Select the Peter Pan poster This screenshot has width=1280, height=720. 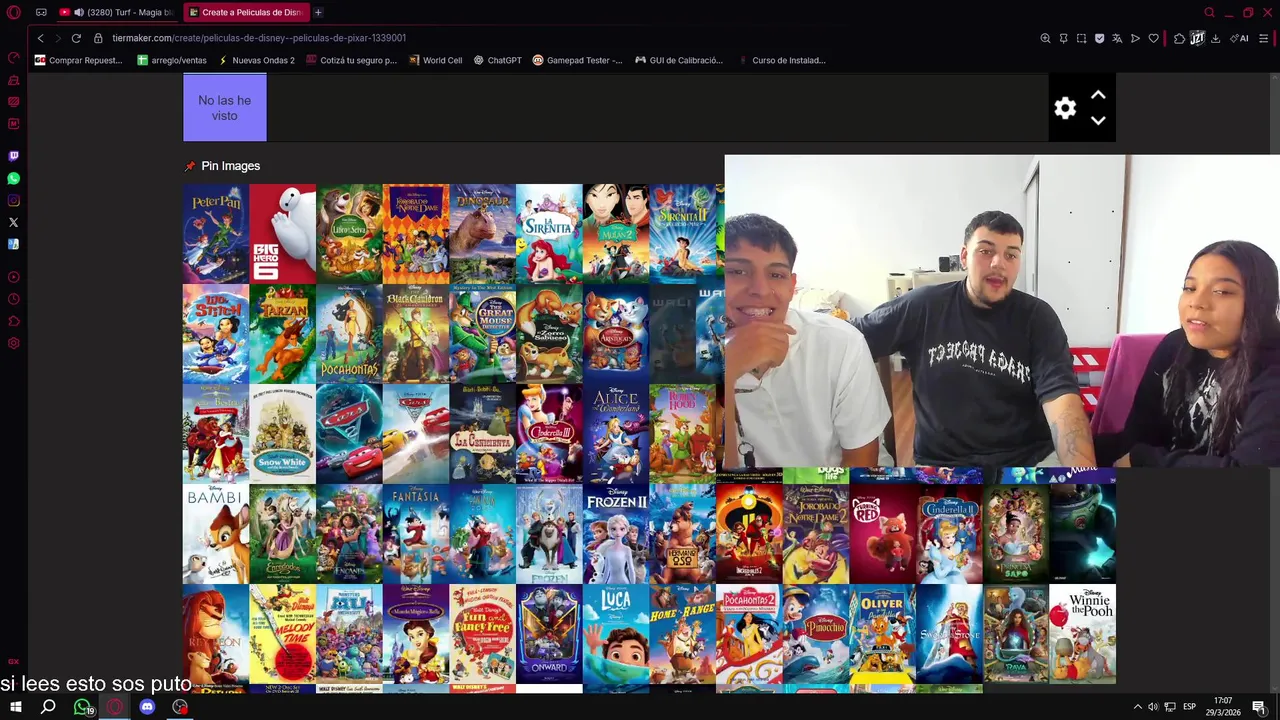point(215,234)
